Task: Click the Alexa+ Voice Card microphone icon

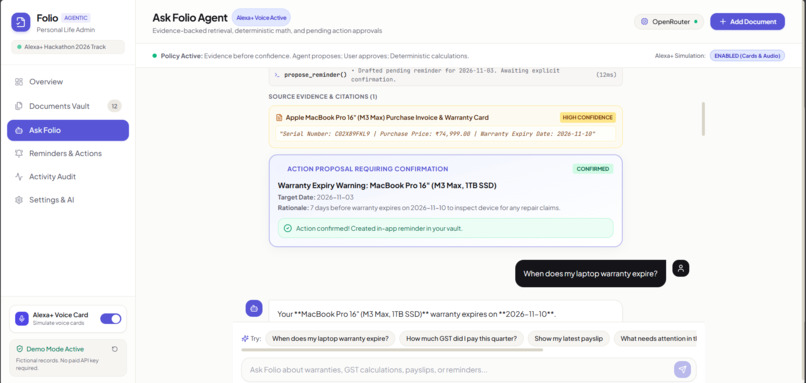Action: click(22, 319)
